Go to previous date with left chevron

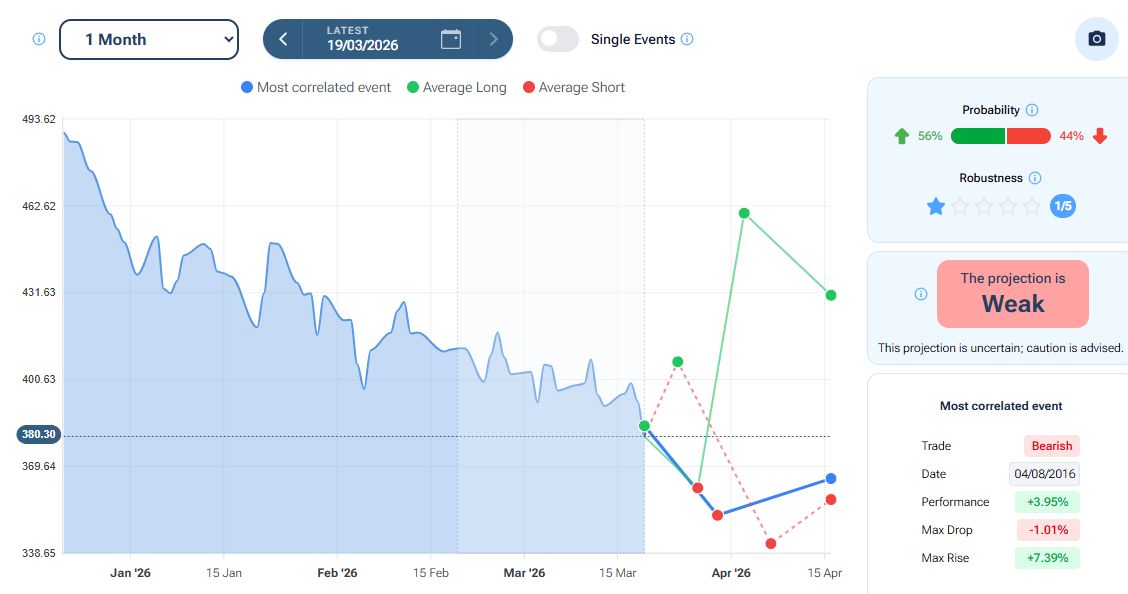tap(283, 39)
